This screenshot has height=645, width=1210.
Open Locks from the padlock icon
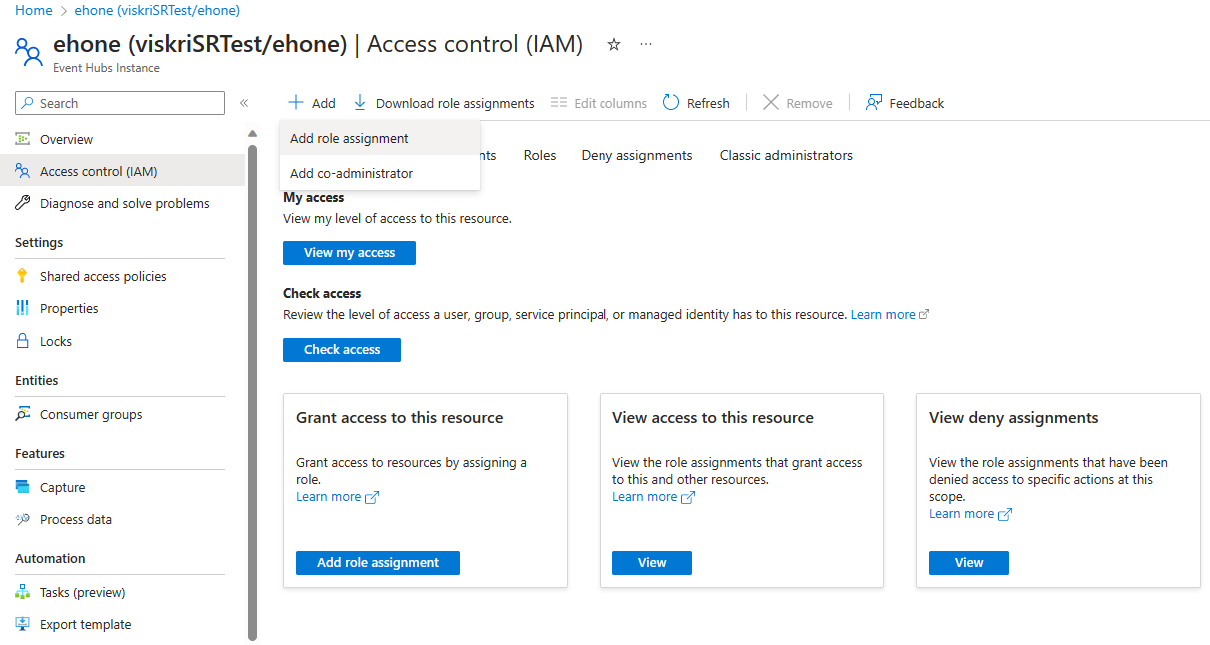[23, 341]
